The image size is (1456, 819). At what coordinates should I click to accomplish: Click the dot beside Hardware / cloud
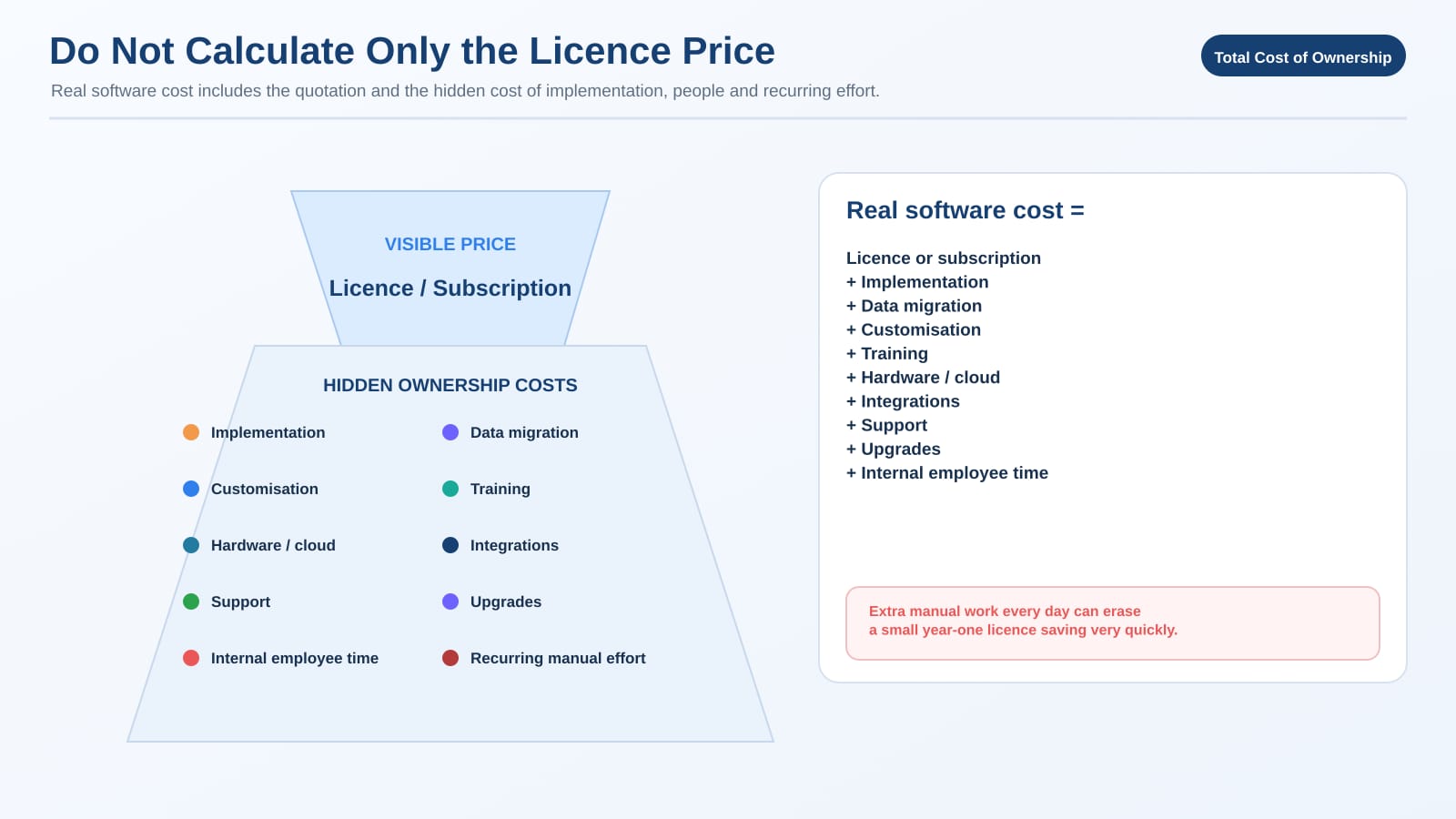[191, 545]
